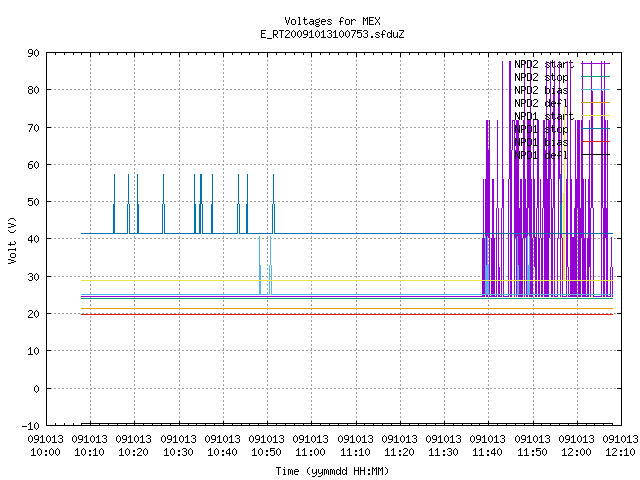Click the orange NPD2 defl legend line

click(596, 102)
